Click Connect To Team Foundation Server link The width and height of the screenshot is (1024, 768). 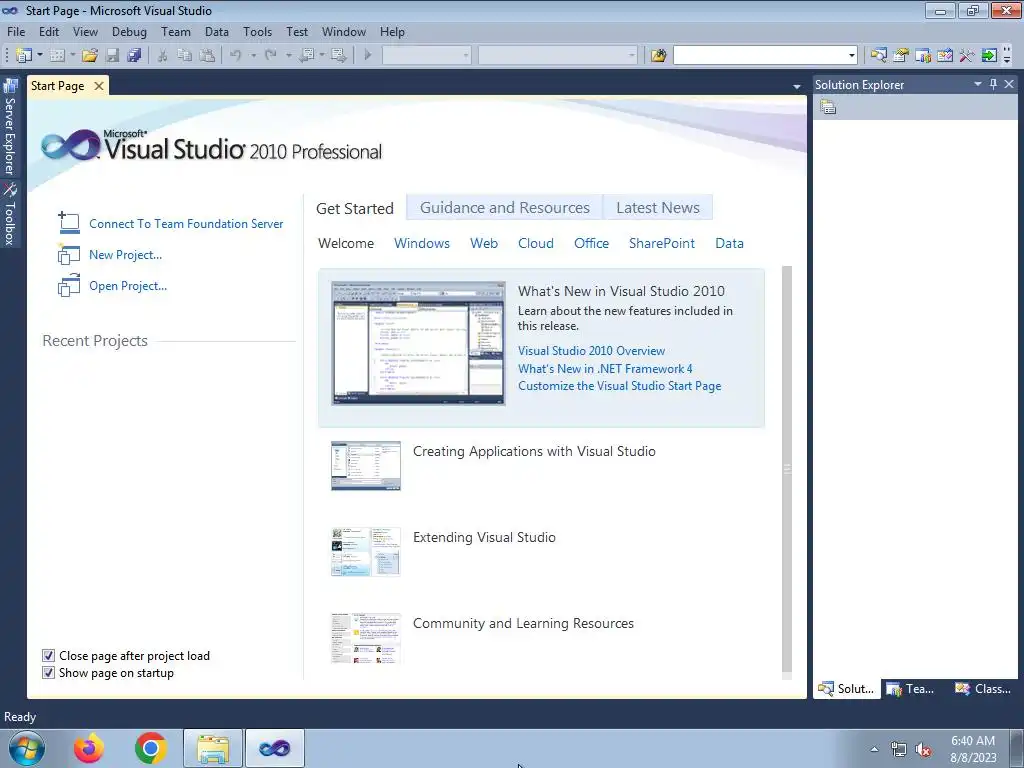(186, 223)
